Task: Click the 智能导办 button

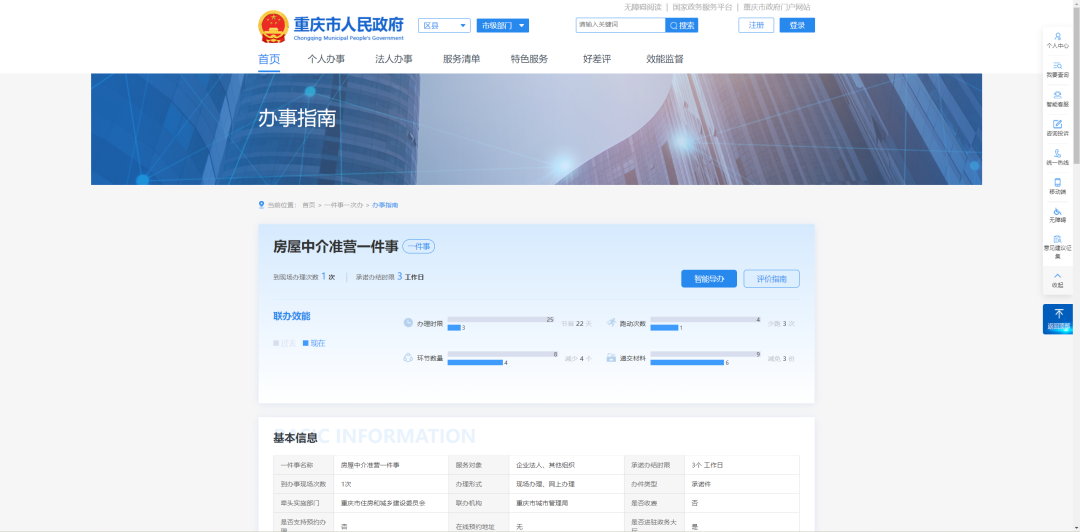Action: tap(709, 279)
